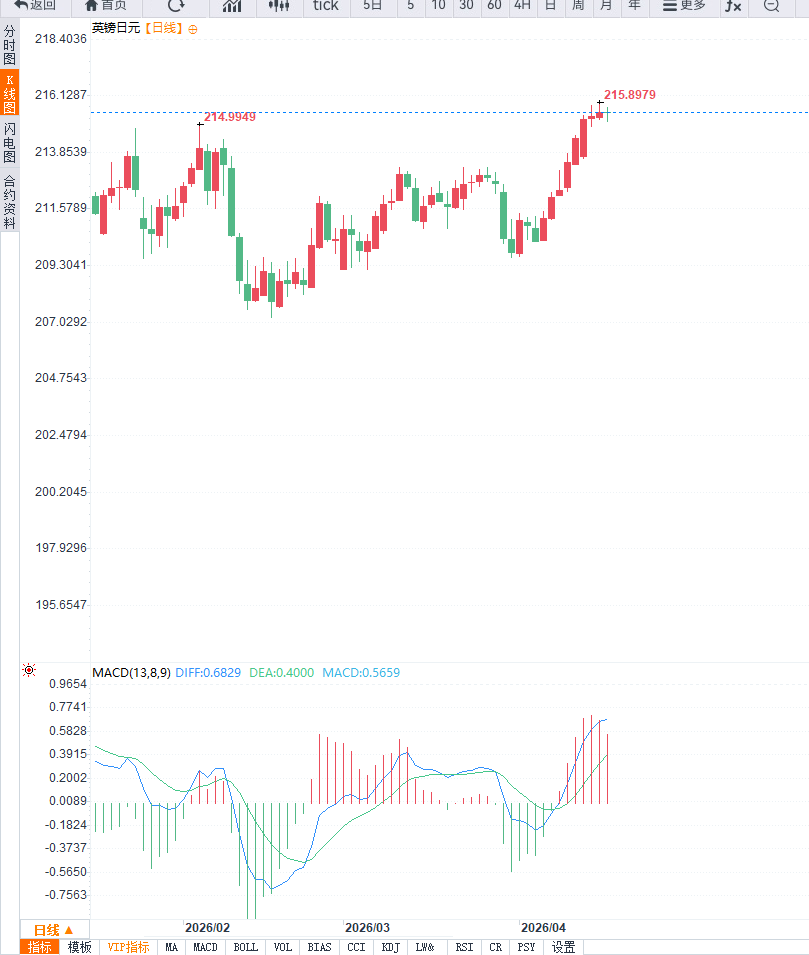
Task: Choose the CR indicator
Action: [x=496, y=947]
